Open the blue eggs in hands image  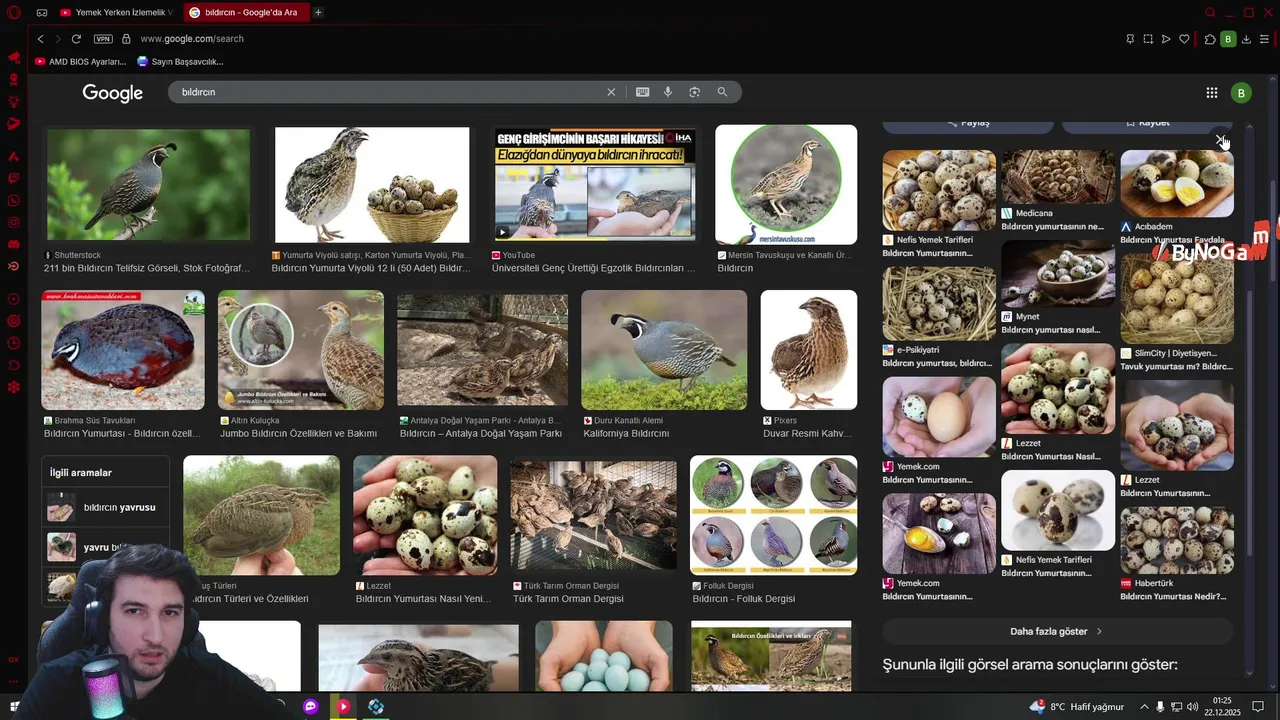[x=604, y=656]
